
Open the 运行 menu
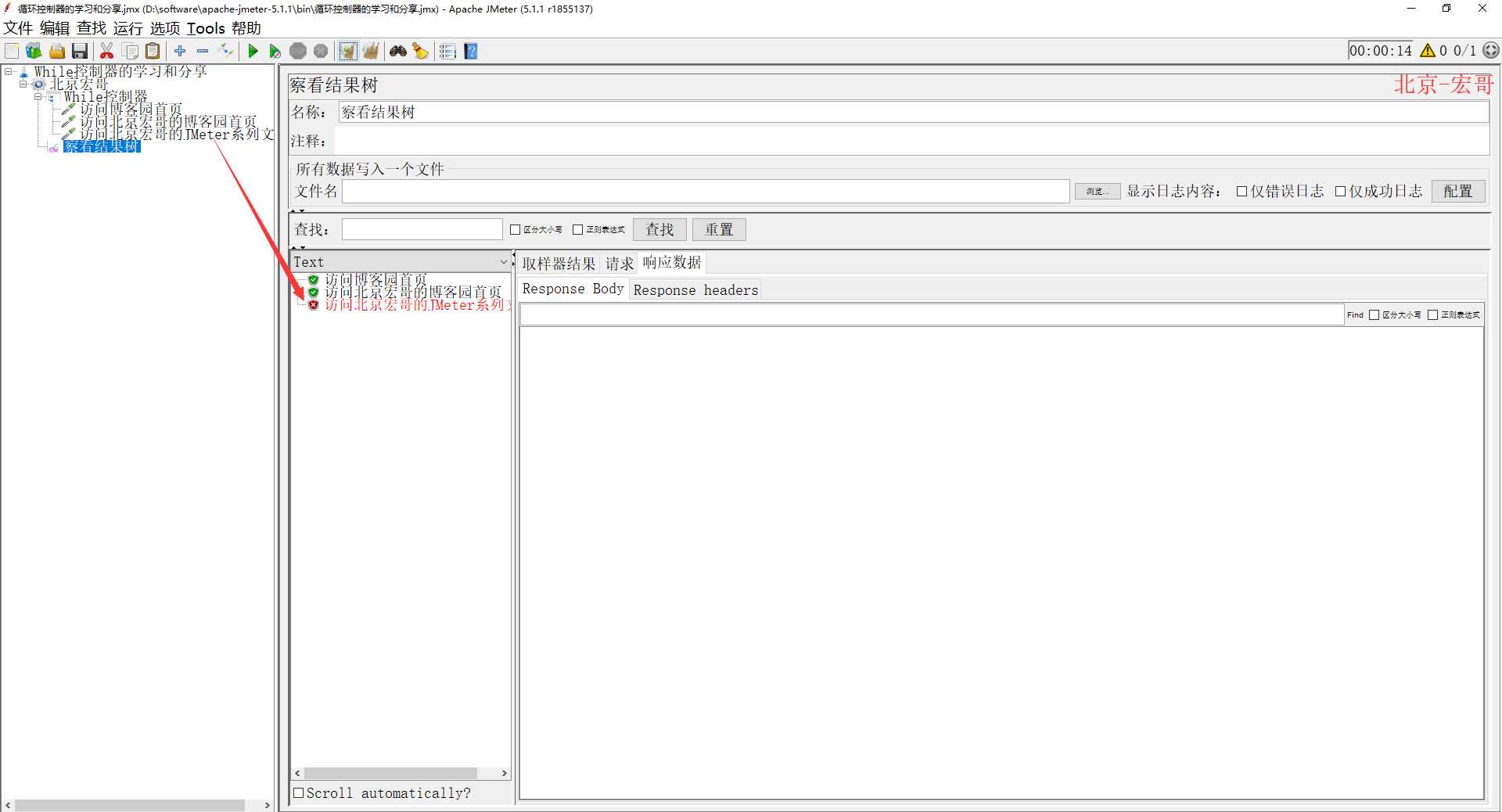coord(128,28)
